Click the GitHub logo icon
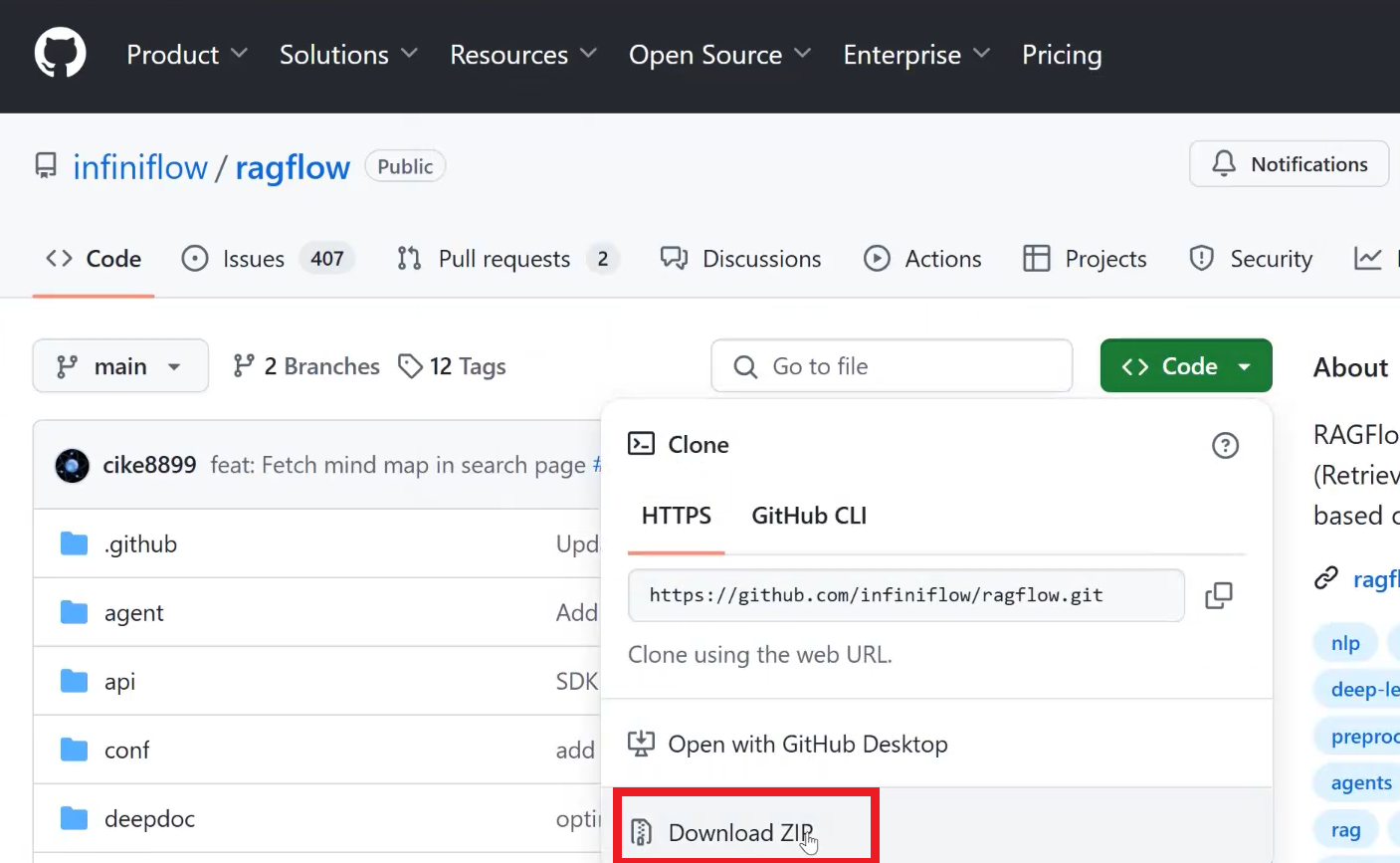This screenshot has width=1400, height=863. point(60,53)
